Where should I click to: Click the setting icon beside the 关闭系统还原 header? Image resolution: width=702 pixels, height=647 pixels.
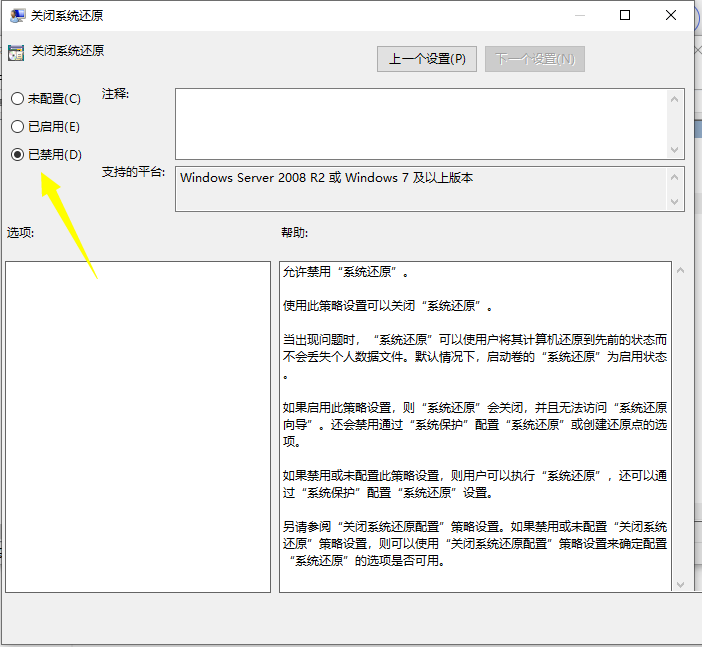point(16,52)
